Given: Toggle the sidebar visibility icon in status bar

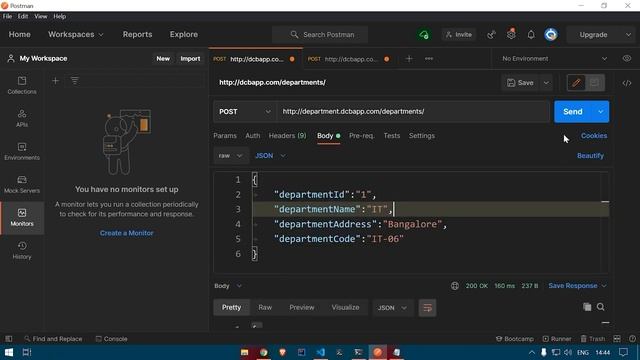Looking at the screenshot, I should (9, 339).
